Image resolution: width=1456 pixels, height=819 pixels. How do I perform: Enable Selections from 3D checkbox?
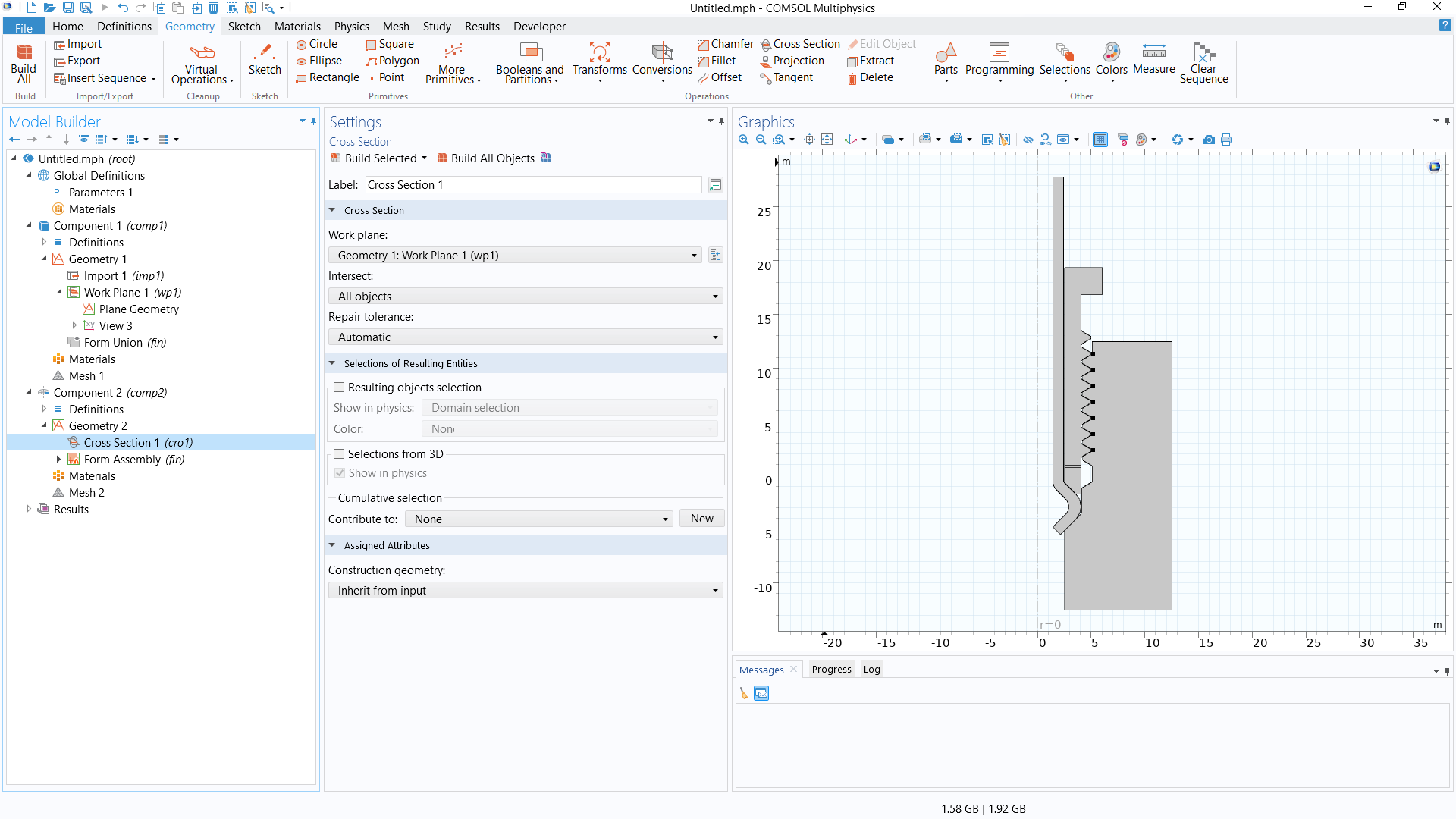point(339,454)
